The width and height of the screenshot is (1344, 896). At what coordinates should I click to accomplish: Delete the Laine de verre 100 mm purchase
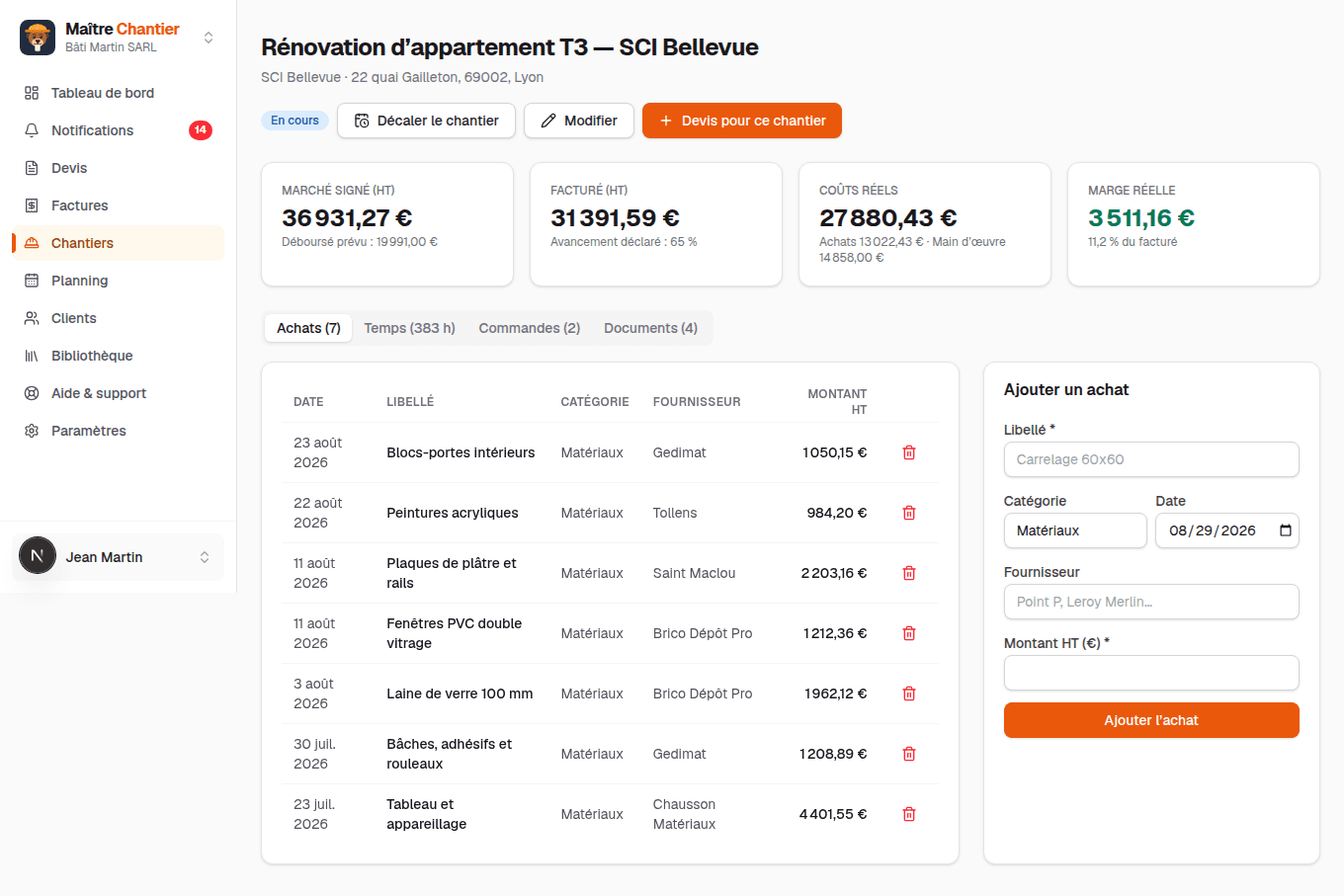tap(909, 693)
